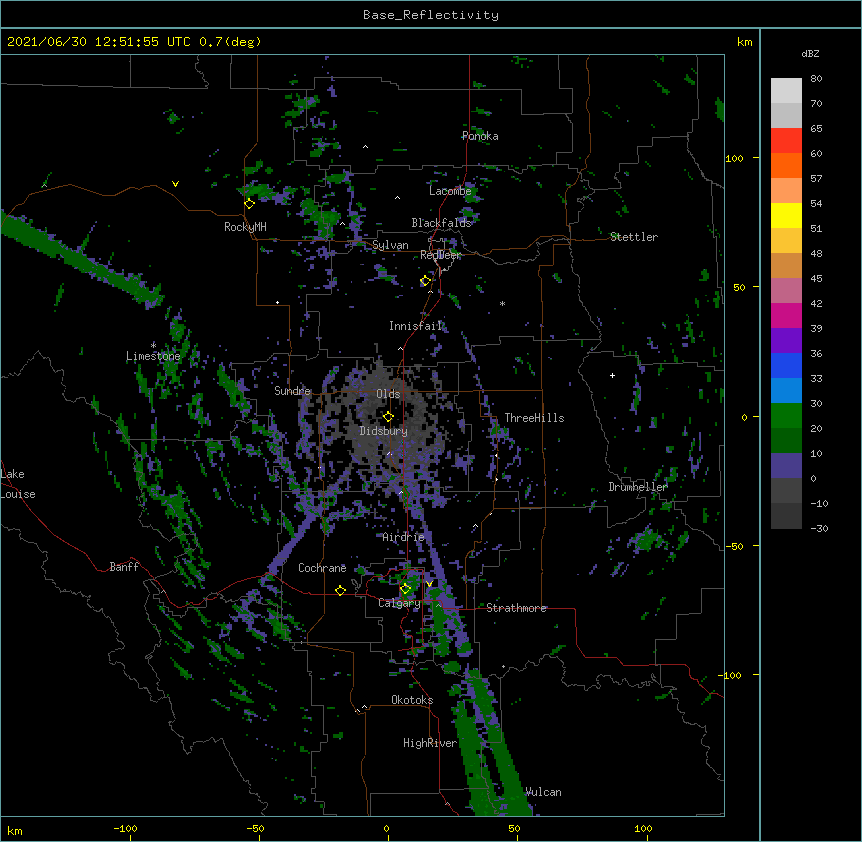Viewport: 862px width, 842px height.
Task: Click the white asterisk east of Innisfail
Action: click(502, 303)
